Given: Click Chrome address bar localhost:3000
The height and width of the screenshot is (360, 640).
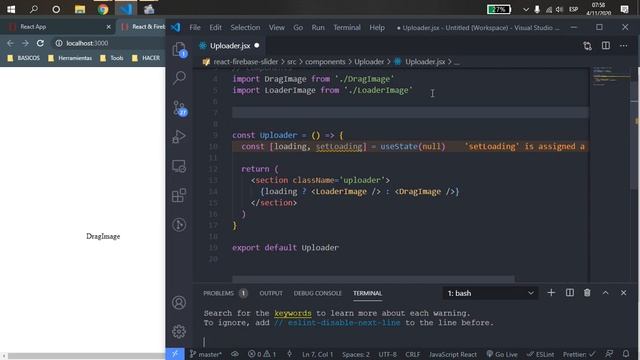Looking at the screenshot, I should pos(87,43).
